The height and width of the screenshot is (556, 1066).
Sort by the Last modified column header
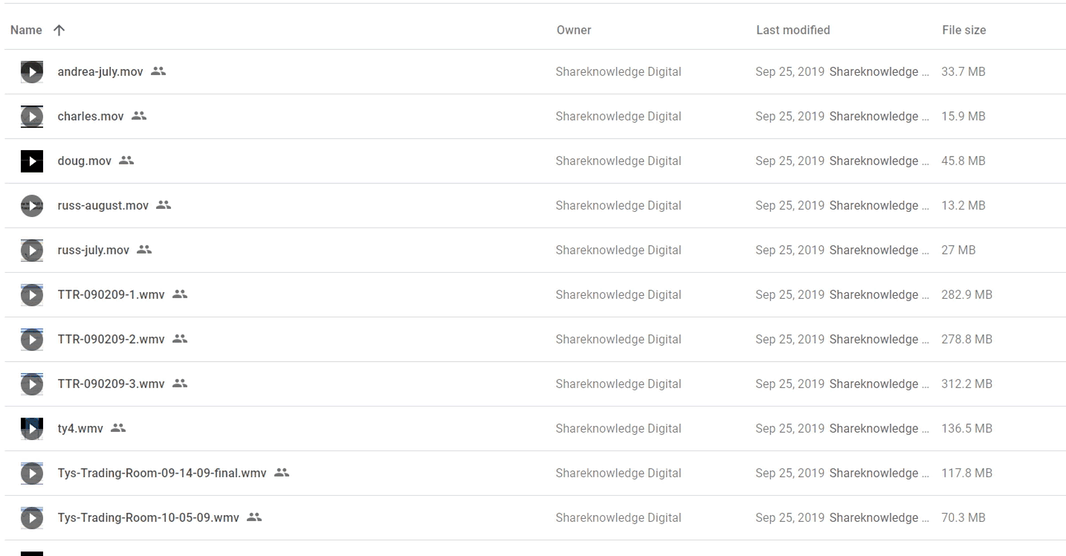[793, 30]
